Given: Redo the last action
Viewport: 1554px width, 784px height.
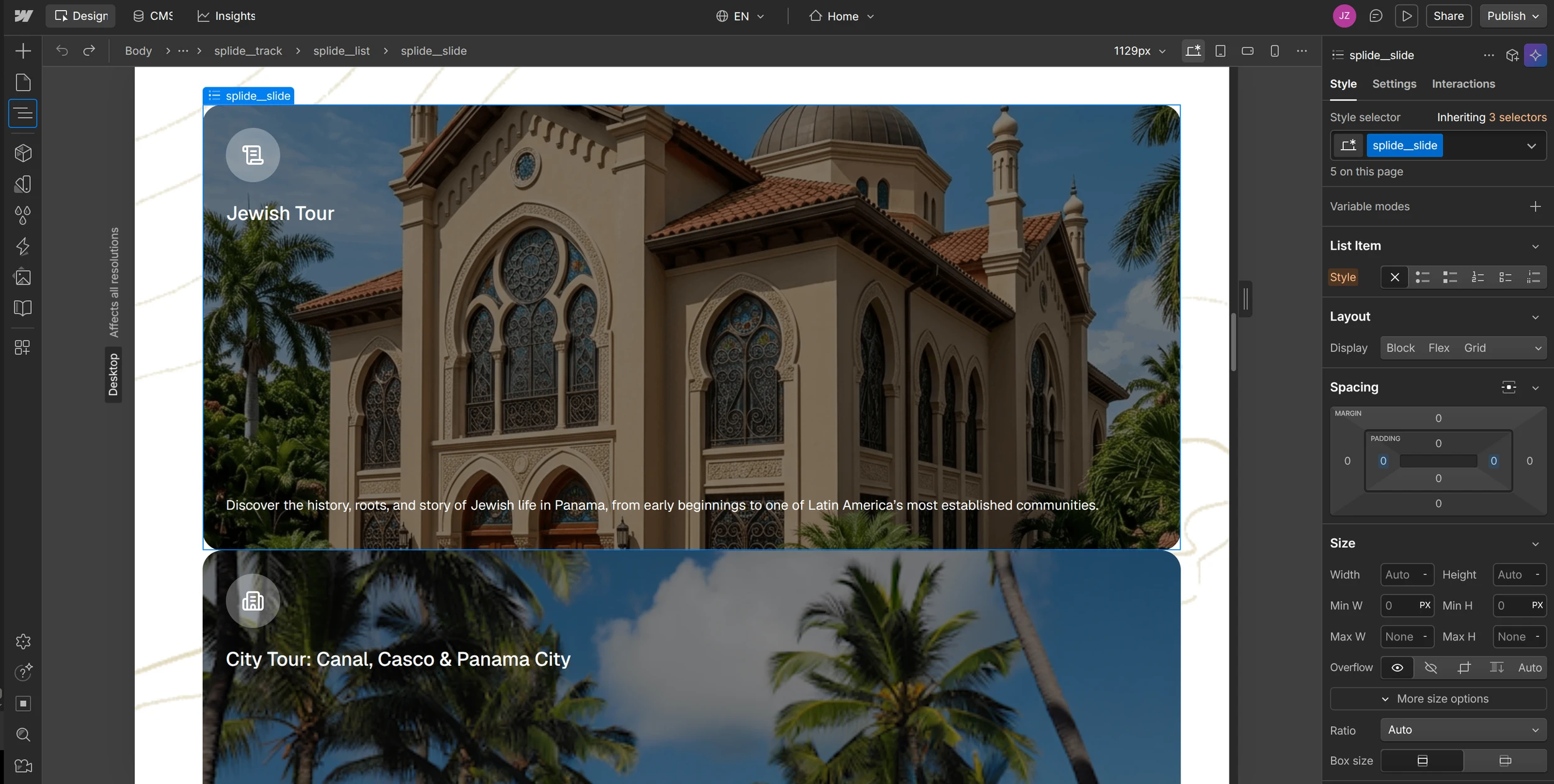Looking at the screenshot, I should (90, 50).
